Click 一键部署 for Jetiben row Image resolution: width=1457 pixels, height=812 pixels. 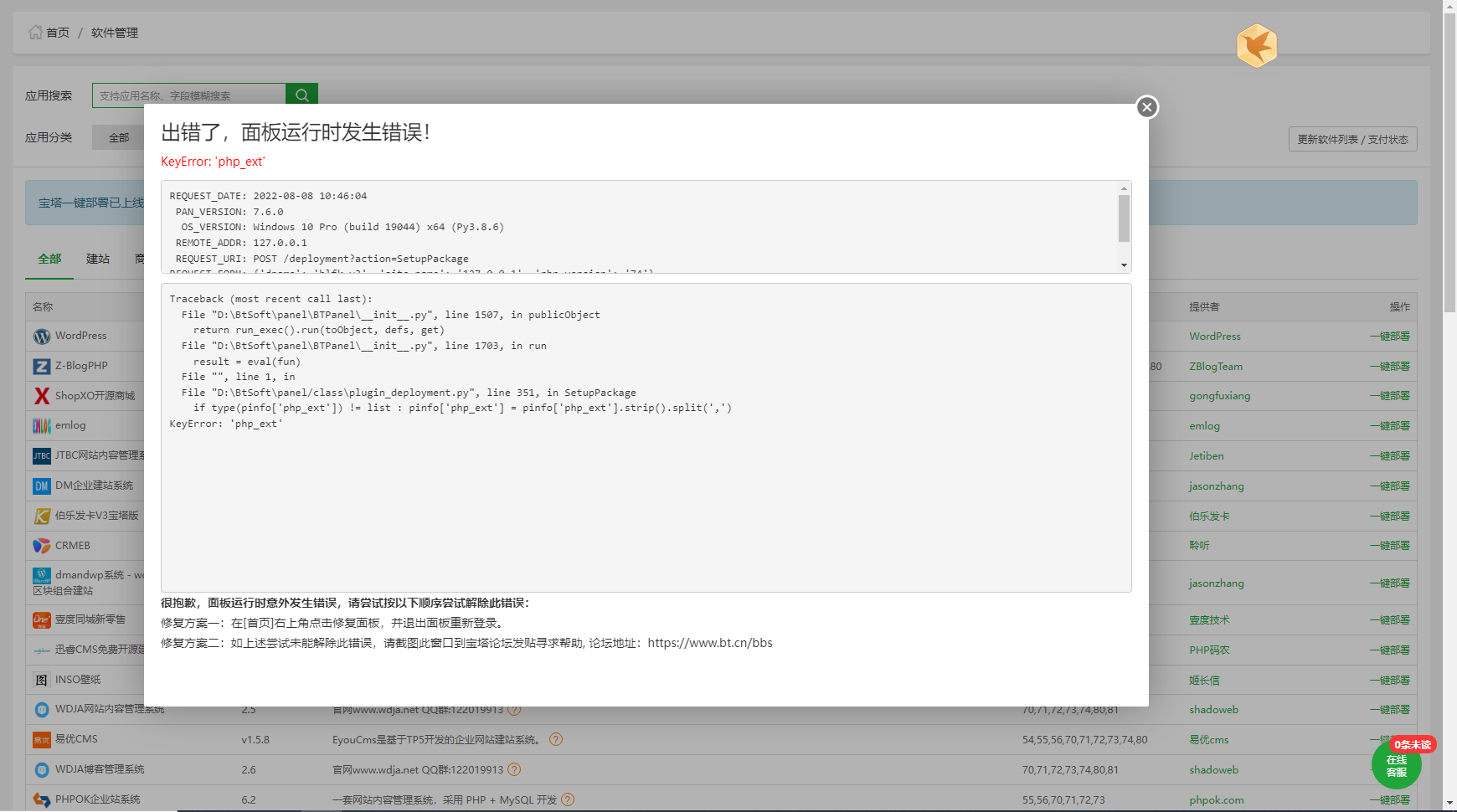1390,456
